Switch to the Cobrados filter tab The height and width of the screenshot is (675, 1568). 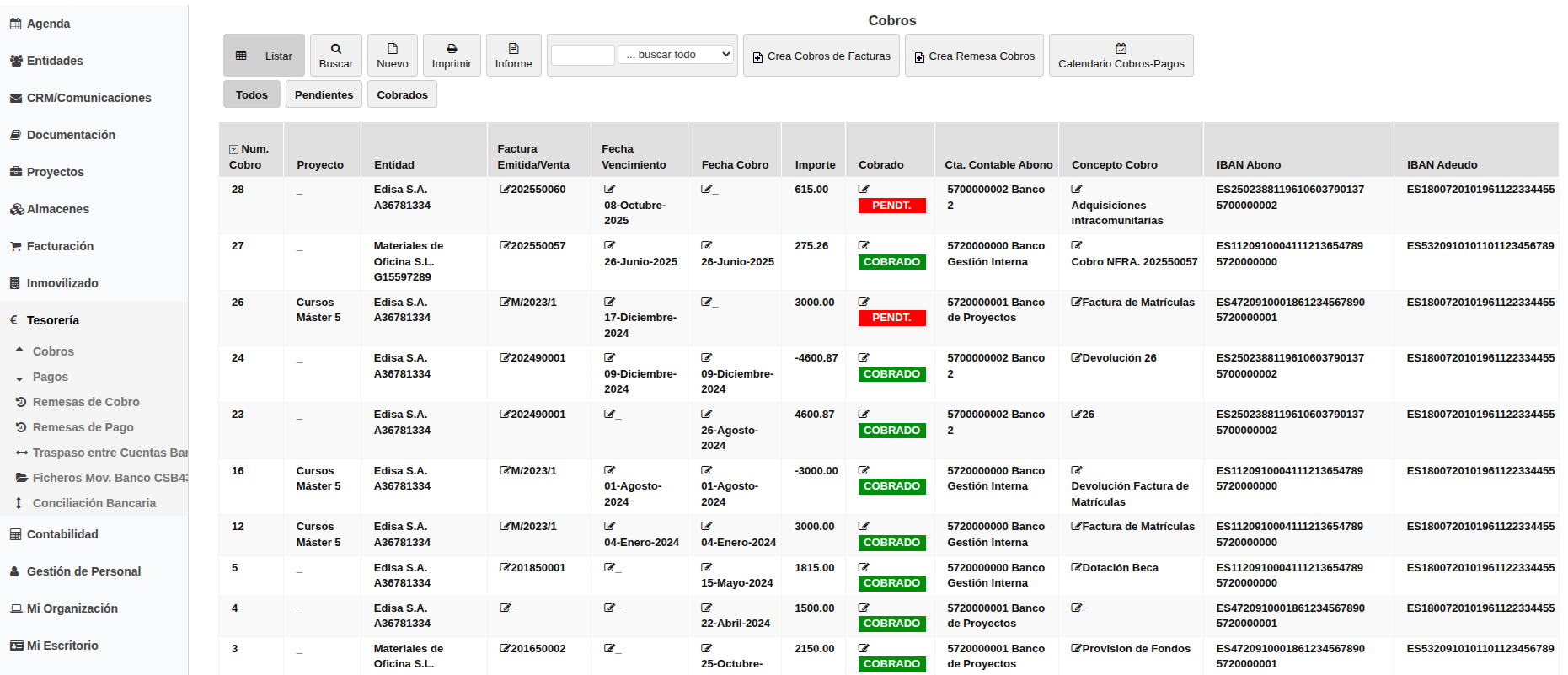click(402, 94)
